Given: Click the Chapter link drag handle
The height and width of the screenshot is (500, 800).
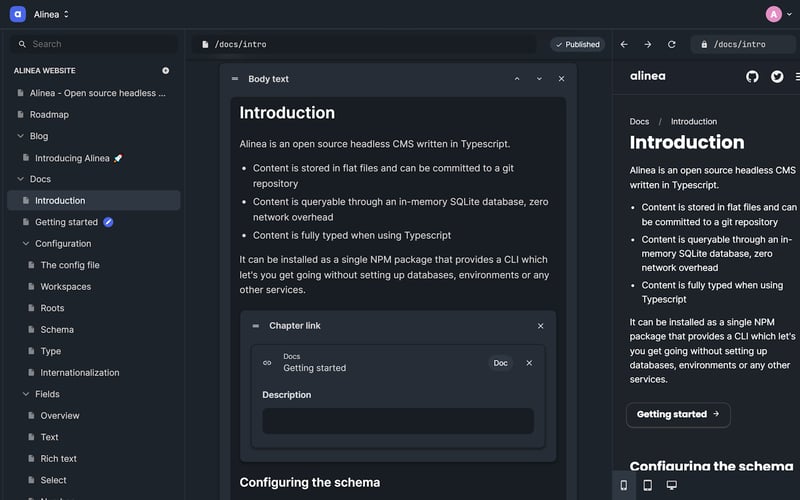Looking at the screenshot, I should [x=256, y=326].
